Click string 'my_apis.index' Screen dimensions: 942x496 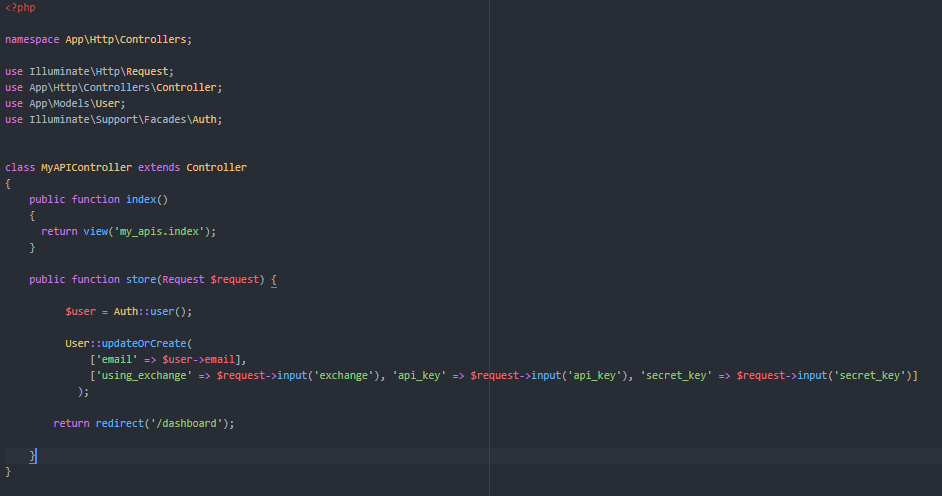tap(159, 231)
